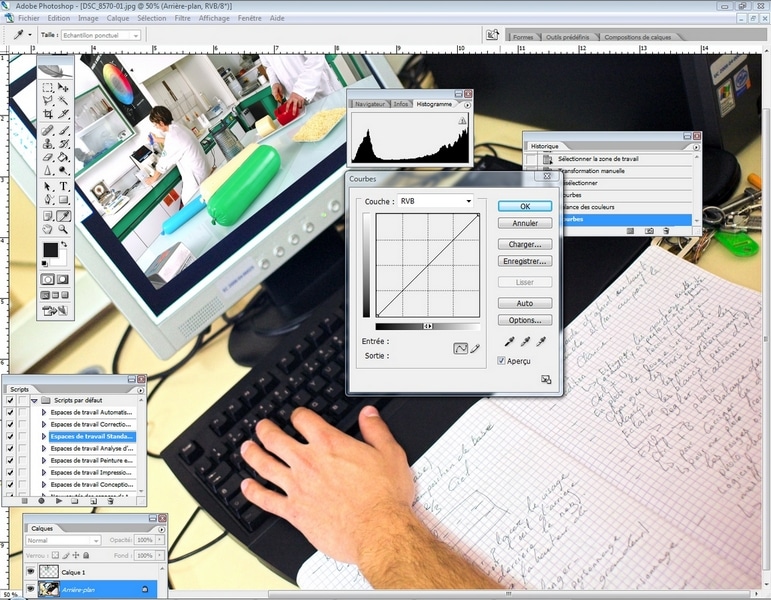
Task: Open the Couche channel dropdown
Action: pyautogui.click(x=434, y=201)
